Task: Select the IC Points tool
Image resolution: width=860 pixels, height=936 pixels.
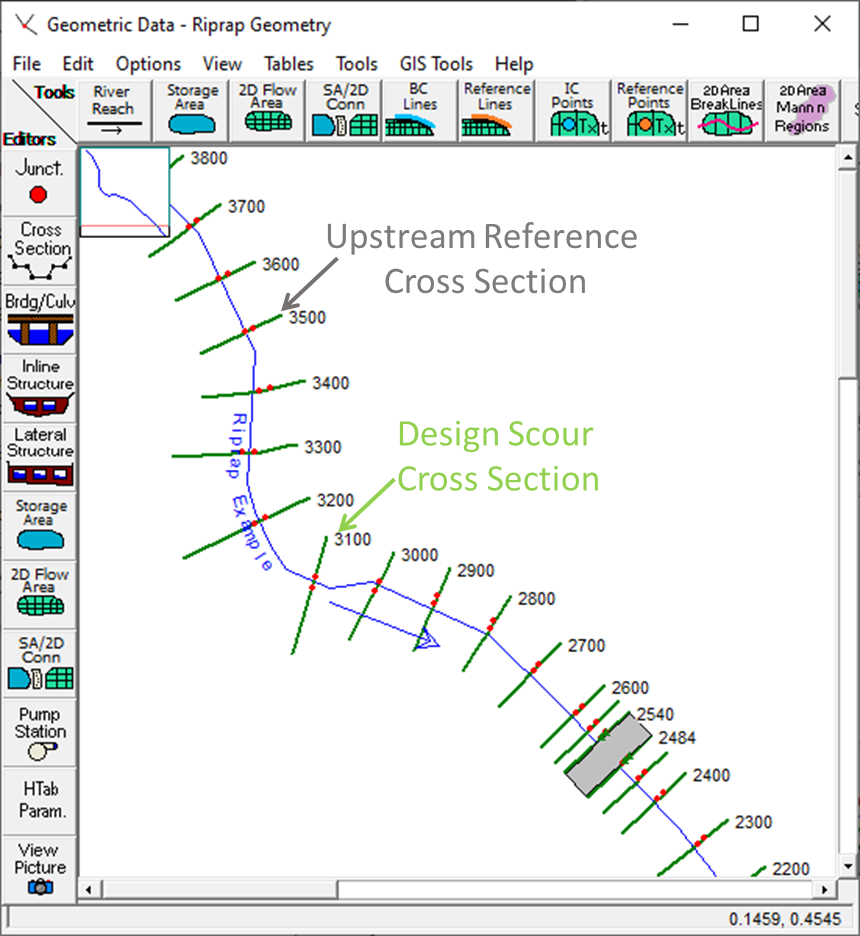Action: point(572,111)
